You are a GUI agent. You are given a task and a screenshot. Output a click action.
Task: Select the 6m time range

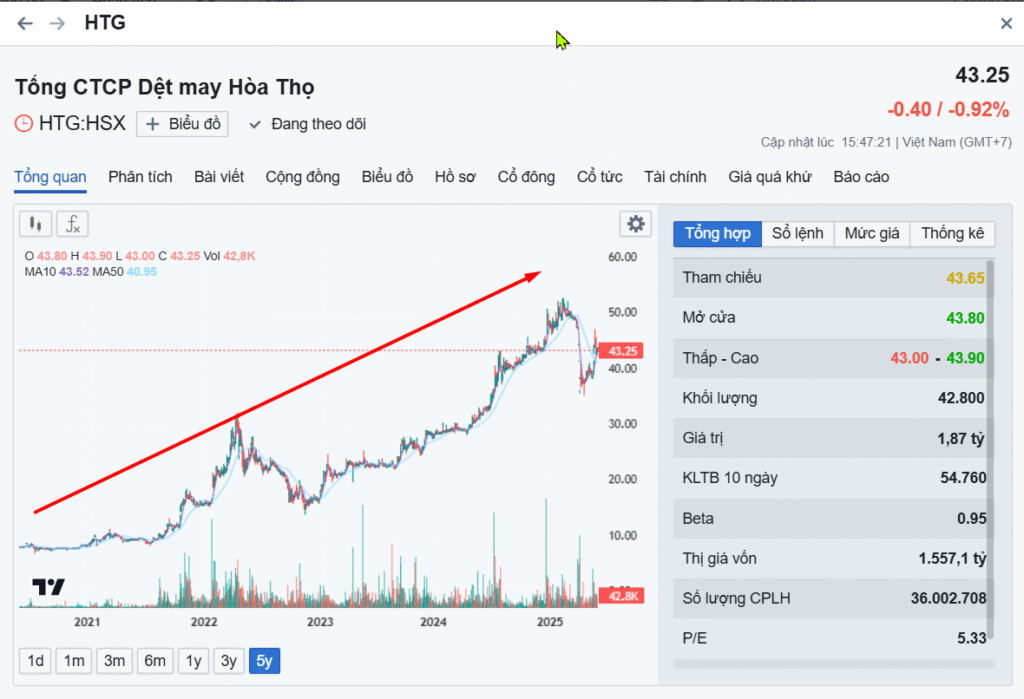(x=154, y=661)
